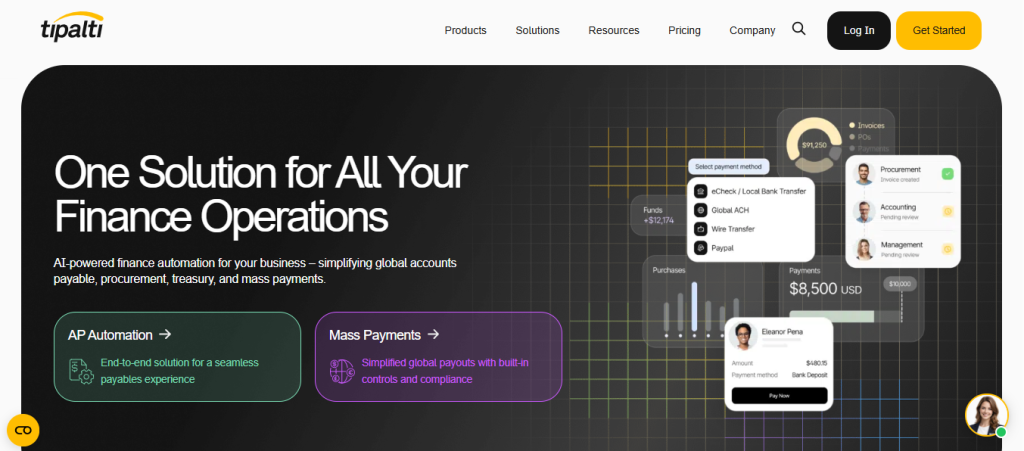Click the Select payment method label
1024x451 pixels.
[x=728, y=166]
